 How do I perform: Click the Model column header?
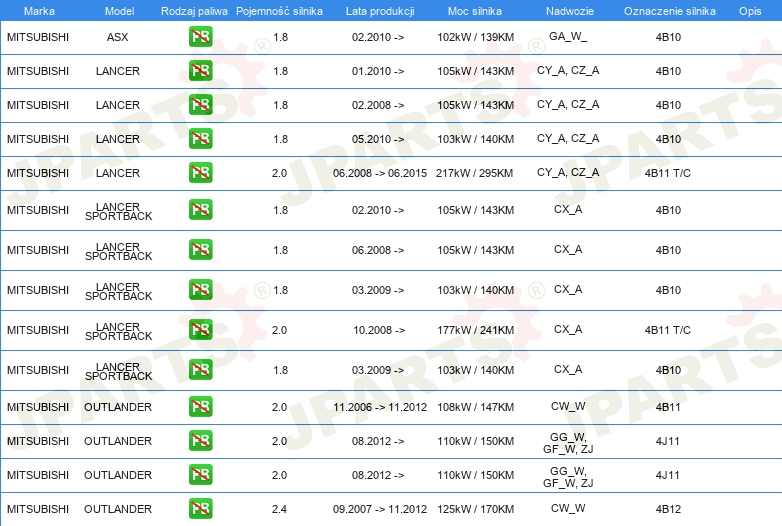[119, 11]
